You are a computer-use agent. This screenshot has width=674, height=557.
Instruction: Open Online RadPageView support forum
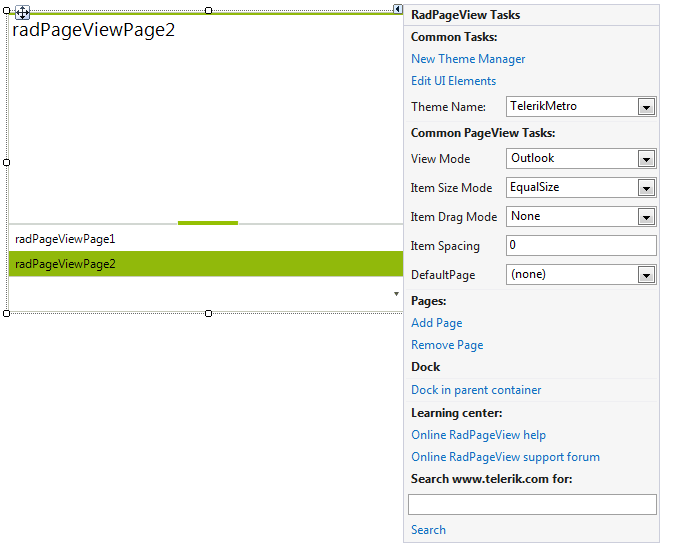coord(505,457)
